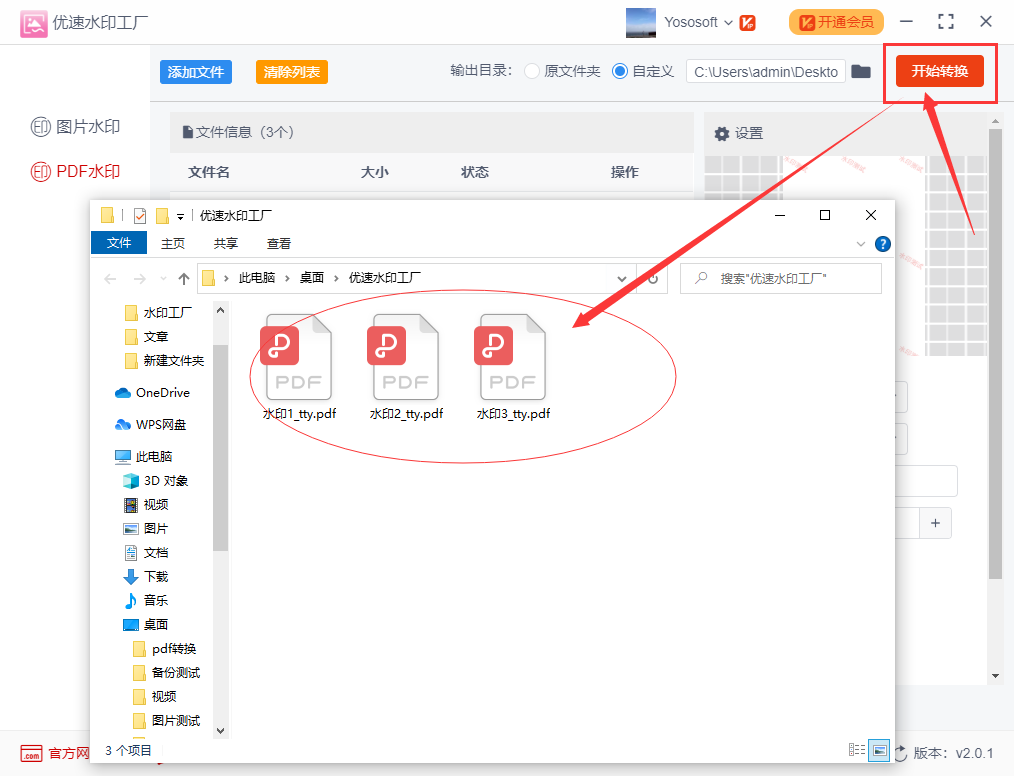This screenshot has width=1014, height=776.
Task: Click navigation pane scroll down arrow
Action: (x=221, y=731)
